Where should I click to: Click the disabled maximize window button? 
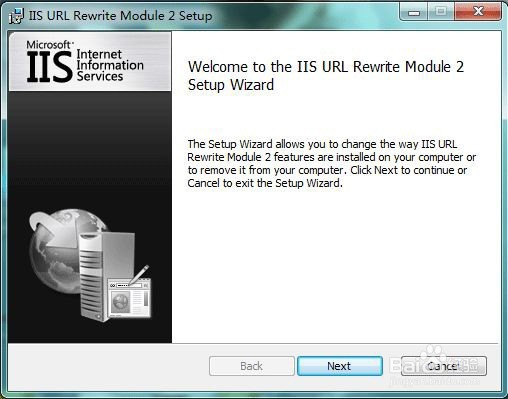coord(441,12)
